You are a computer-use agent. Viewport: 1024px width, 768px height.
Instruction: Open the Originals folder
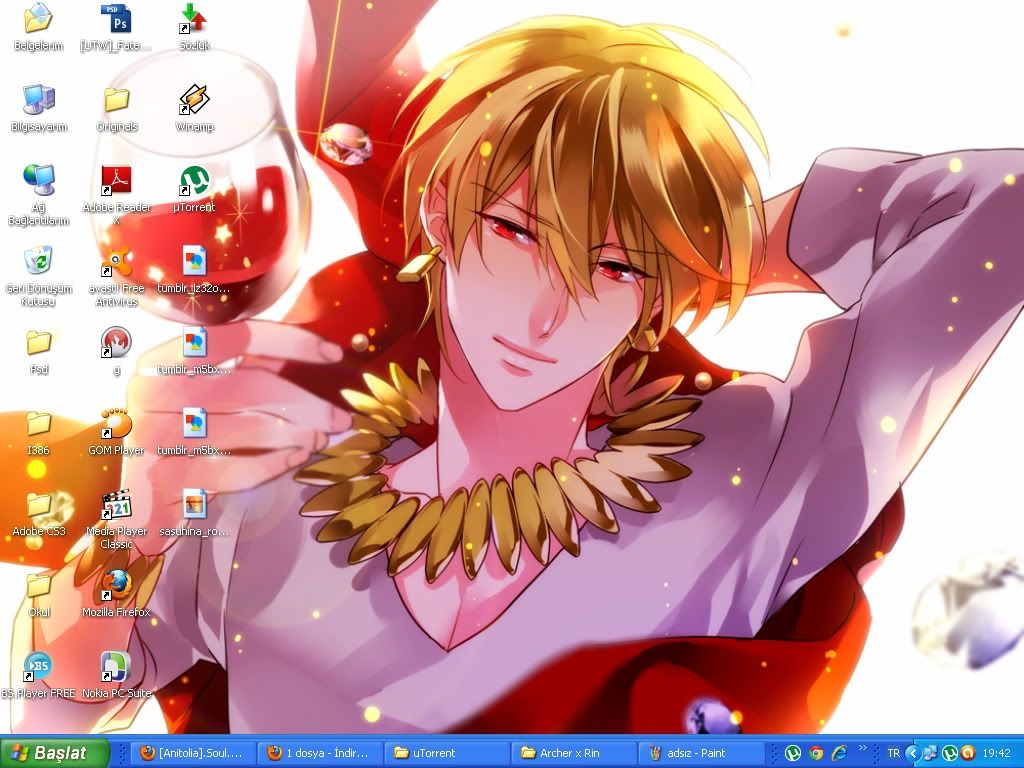coord(117,108)
